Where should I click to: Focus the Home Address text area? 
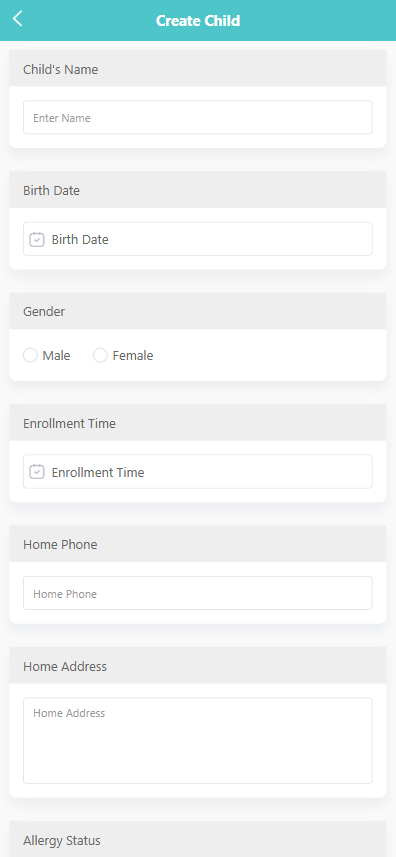(x=198, y=741)
